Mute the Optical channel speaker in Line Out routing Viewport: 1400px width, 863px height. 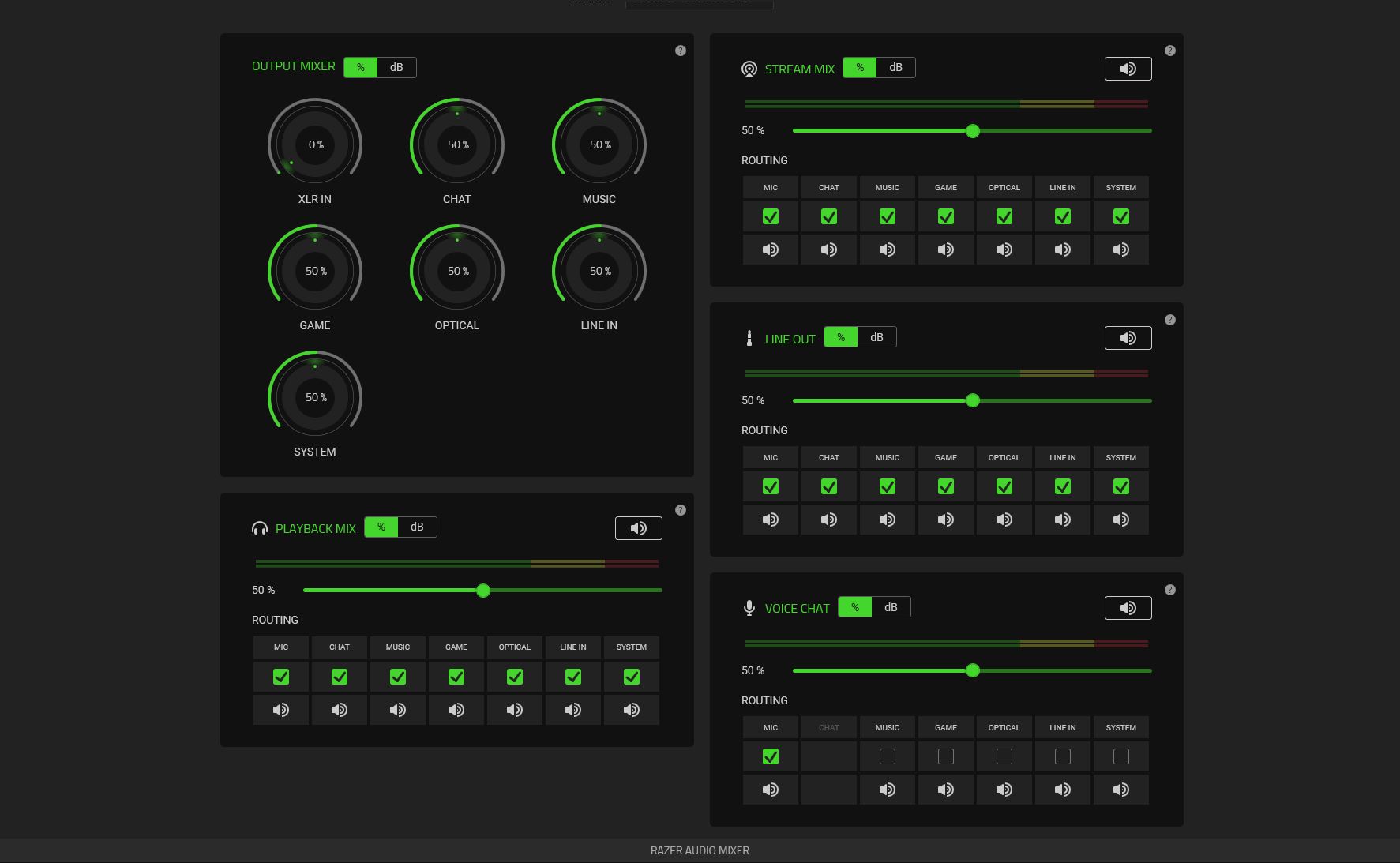tap(1004, 519)
